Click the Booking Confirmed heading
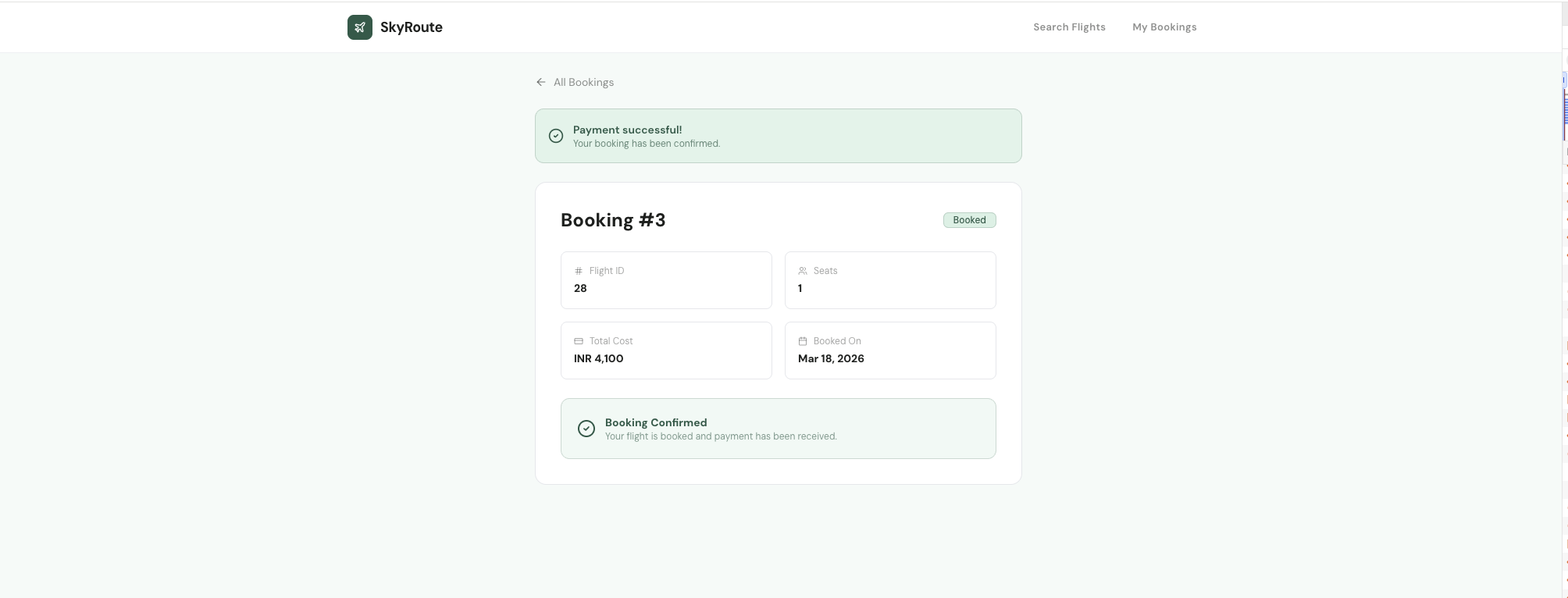The width and height of the screenshot is (1568, 598). point(656,422)
